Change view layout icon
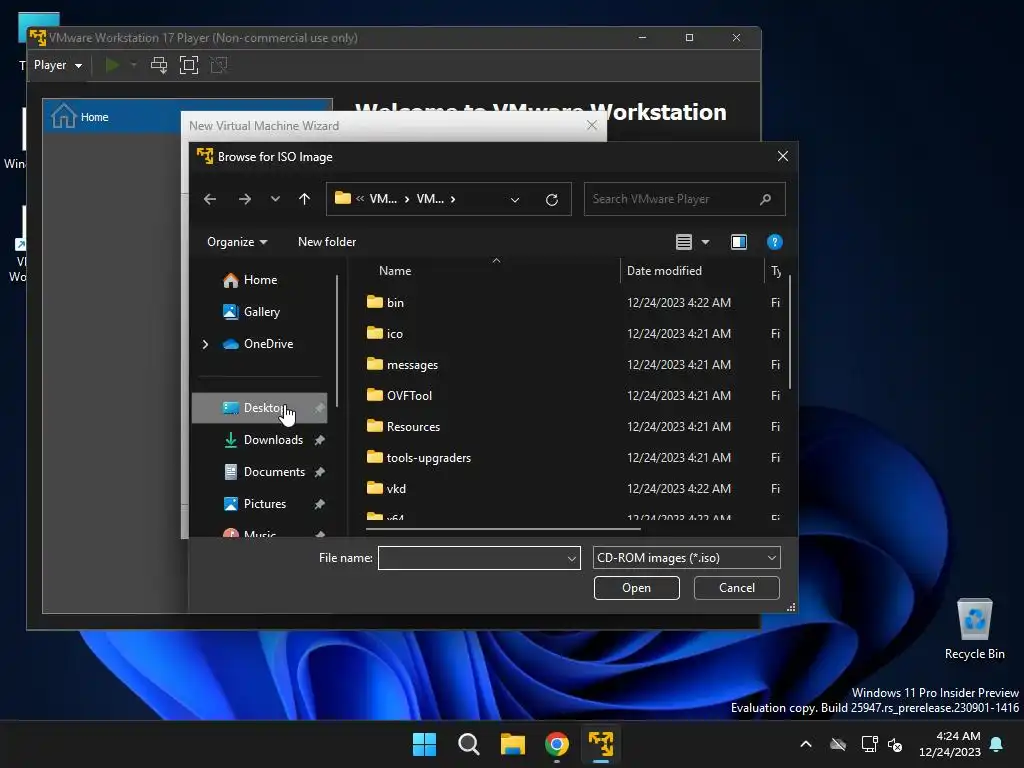 coord(684,242)
